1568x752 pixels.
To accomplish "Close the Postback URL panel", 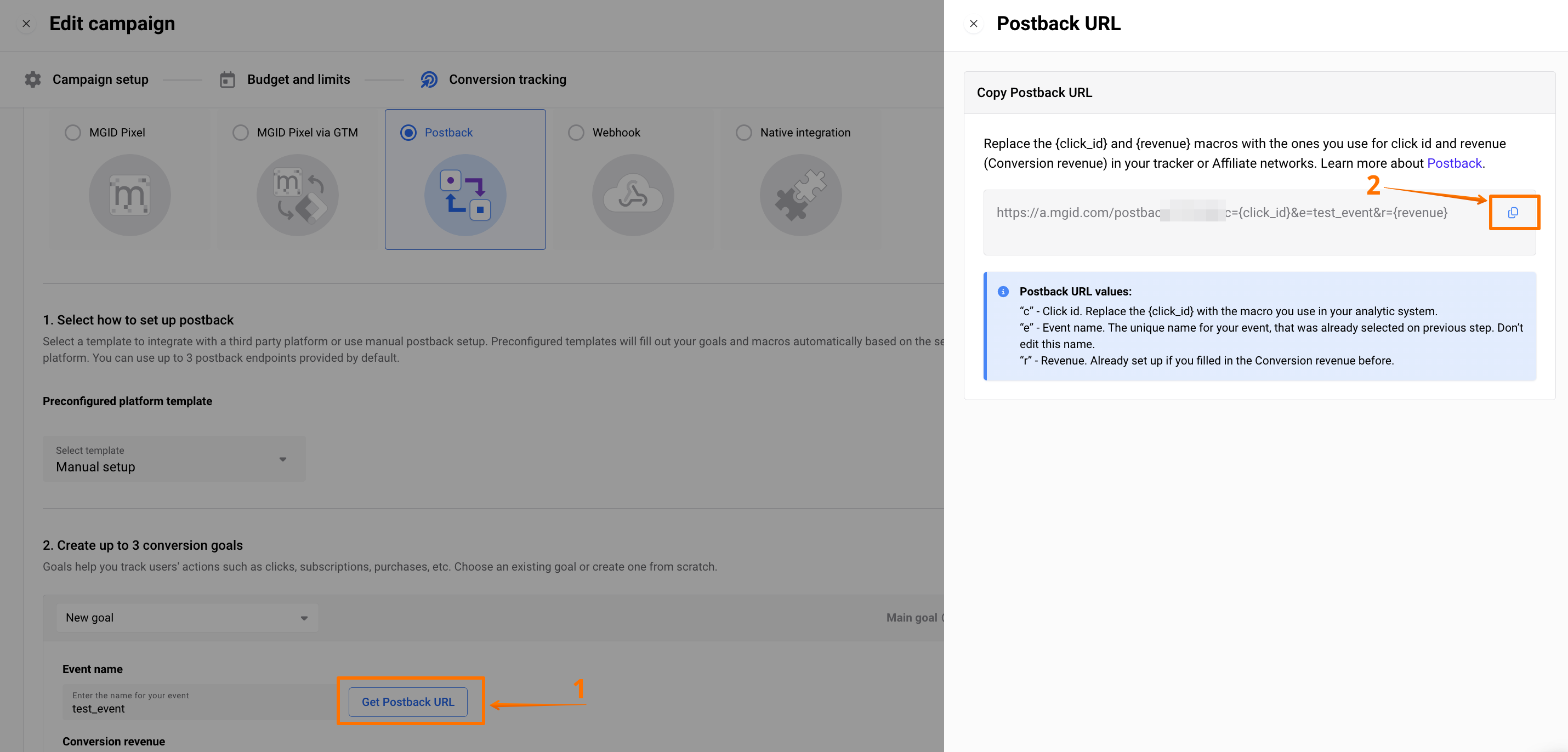I will pos(973,24).
